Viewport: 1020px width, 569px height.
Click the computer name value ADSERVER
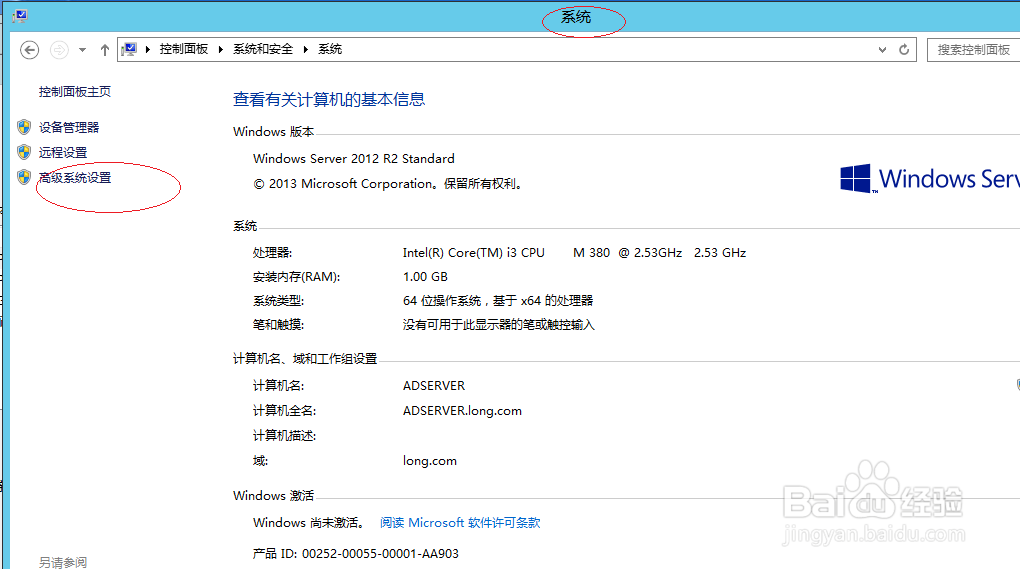click(434, 386)
